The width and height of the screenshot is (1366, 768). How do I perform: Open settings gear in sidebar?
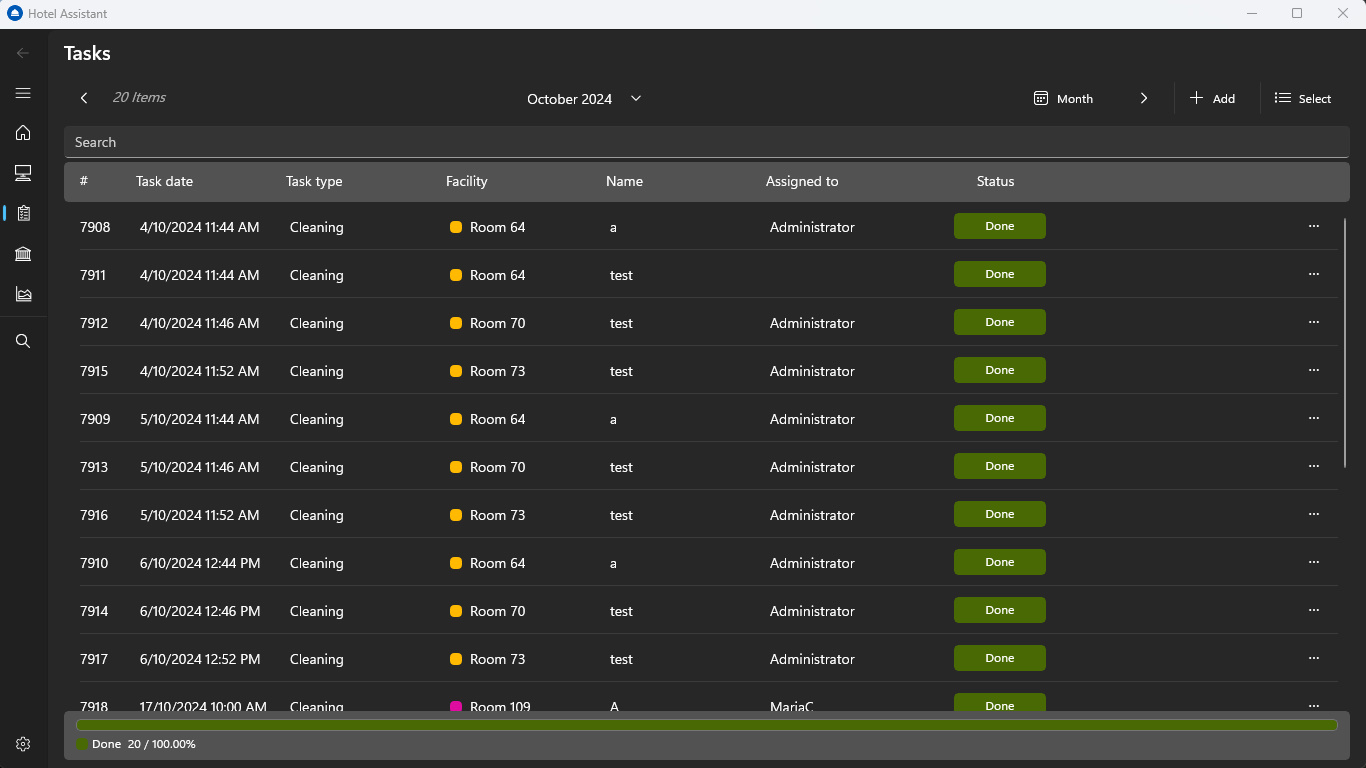point(23,744)
